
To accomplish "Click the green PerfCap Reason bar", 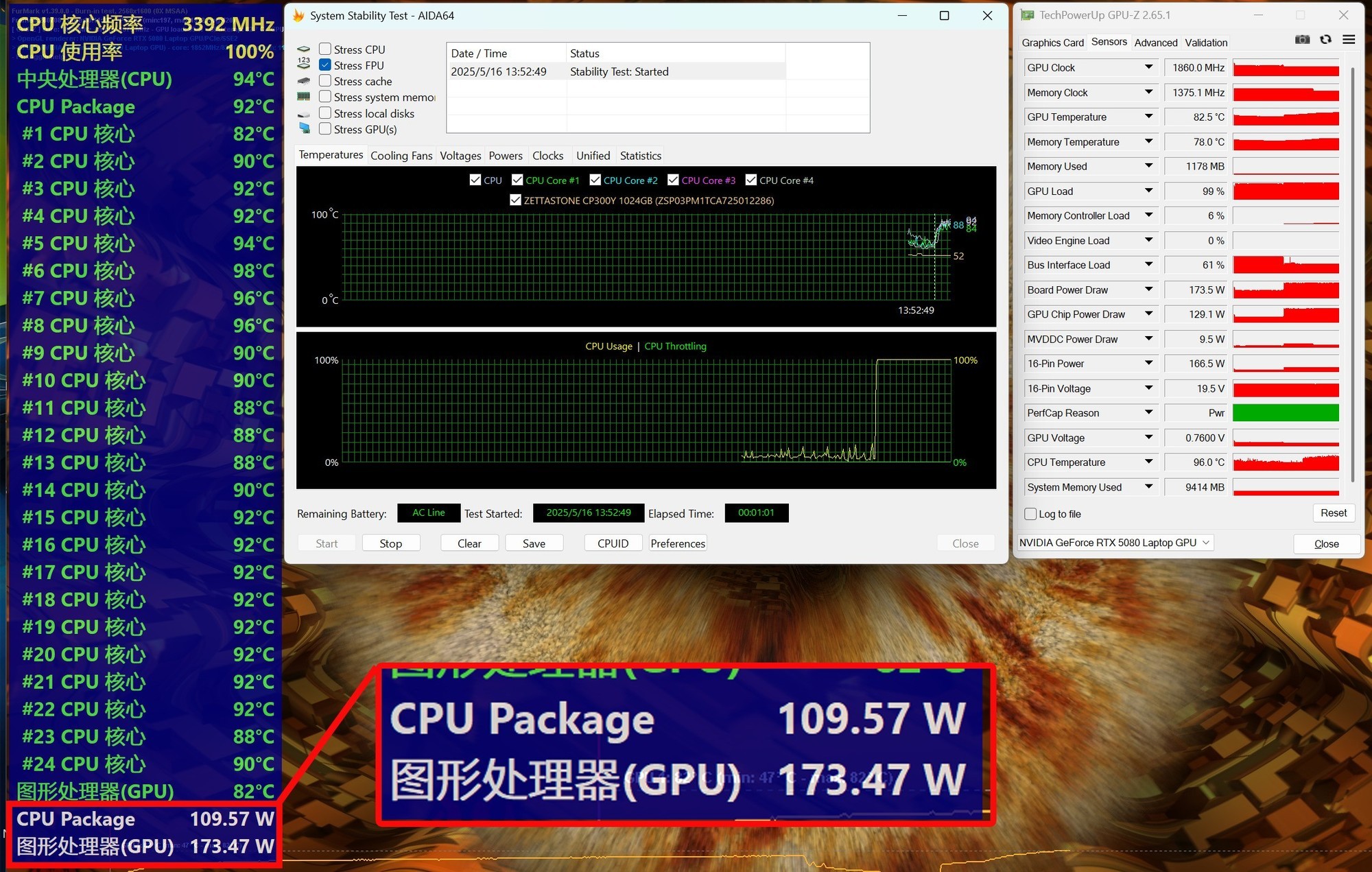I will click(1286, 413).
